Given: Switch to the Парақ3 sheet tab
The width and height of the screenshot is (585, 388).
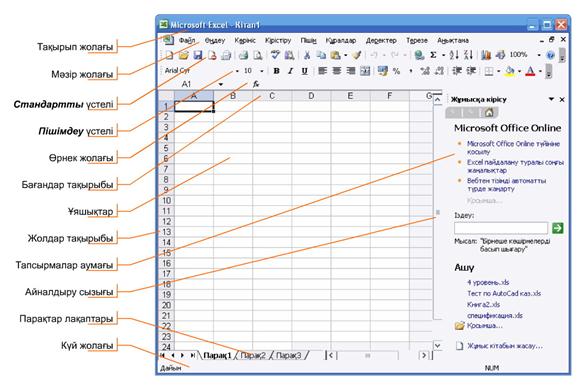Looking at the screenshot, I should (288, 355).
